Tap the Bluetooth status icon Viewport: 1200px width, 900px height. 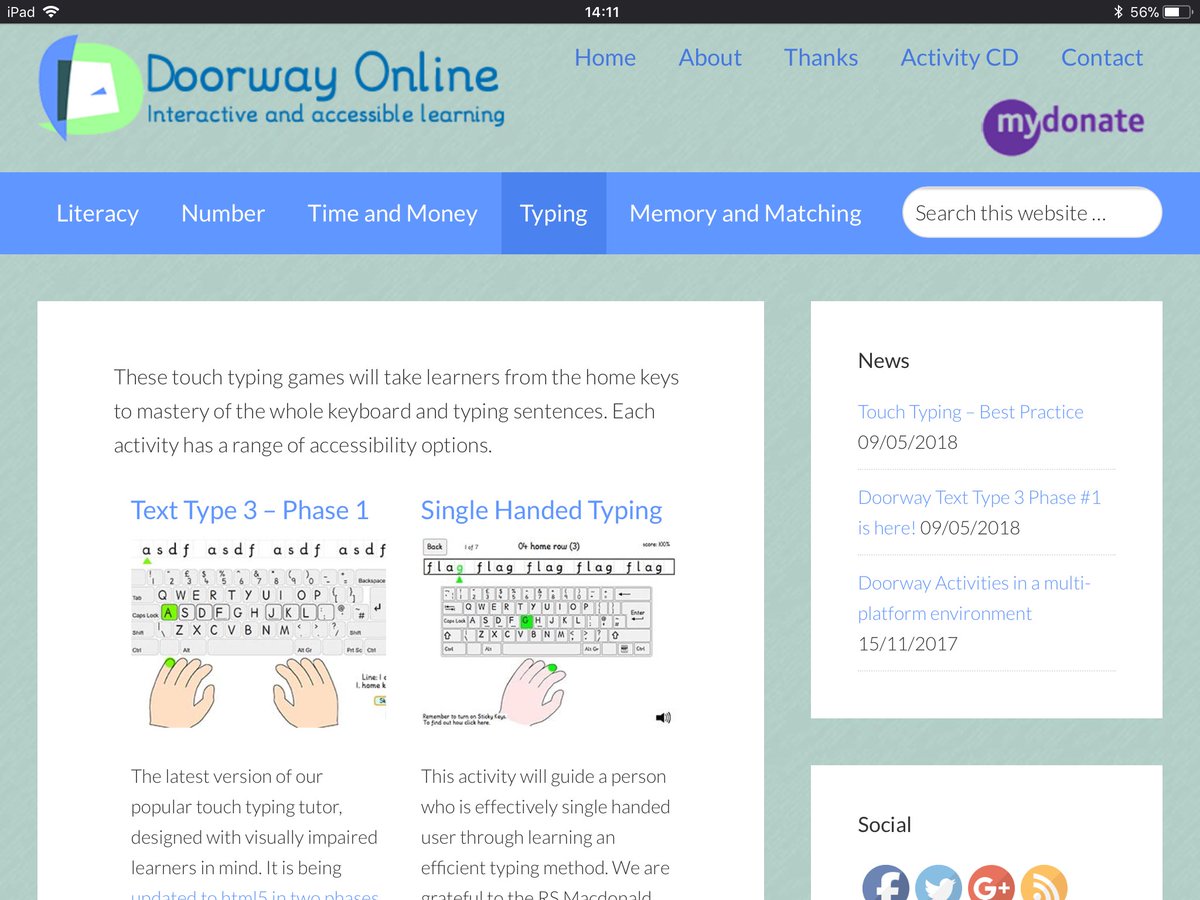tap(1118, 12)
